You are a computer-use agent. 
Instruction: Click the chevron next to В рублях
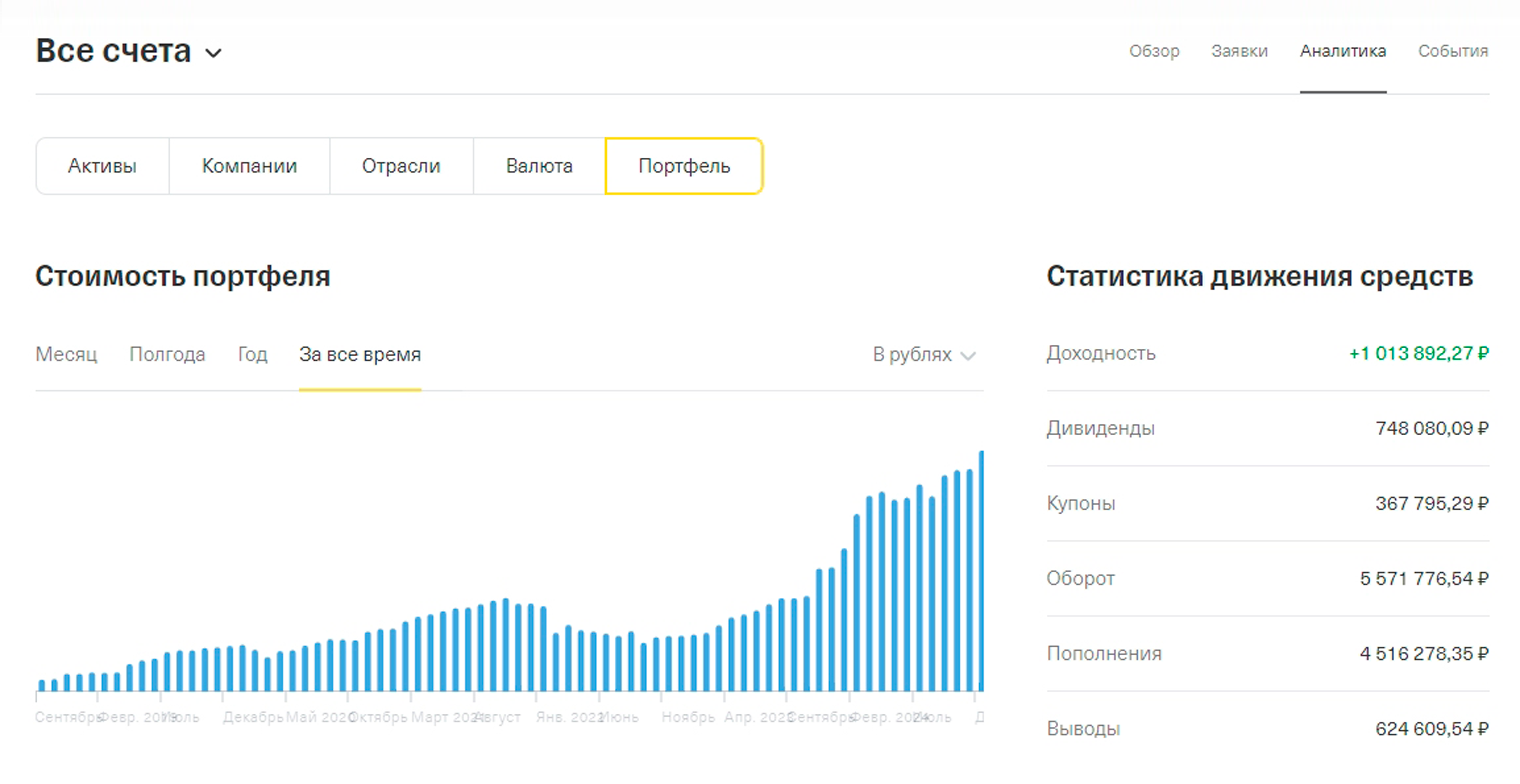click(x=968, y=356)
